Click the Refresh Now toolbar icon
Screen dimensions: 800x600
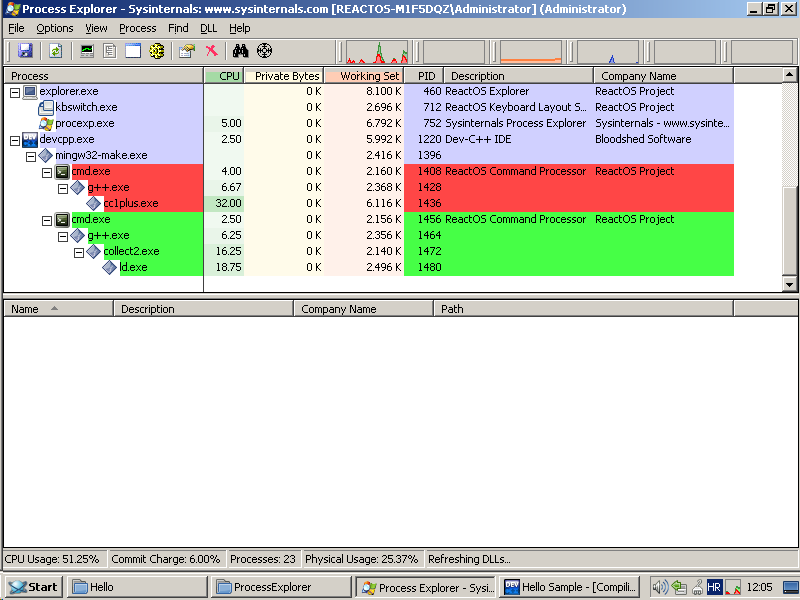pyautogui.click(x=56, y=51)
